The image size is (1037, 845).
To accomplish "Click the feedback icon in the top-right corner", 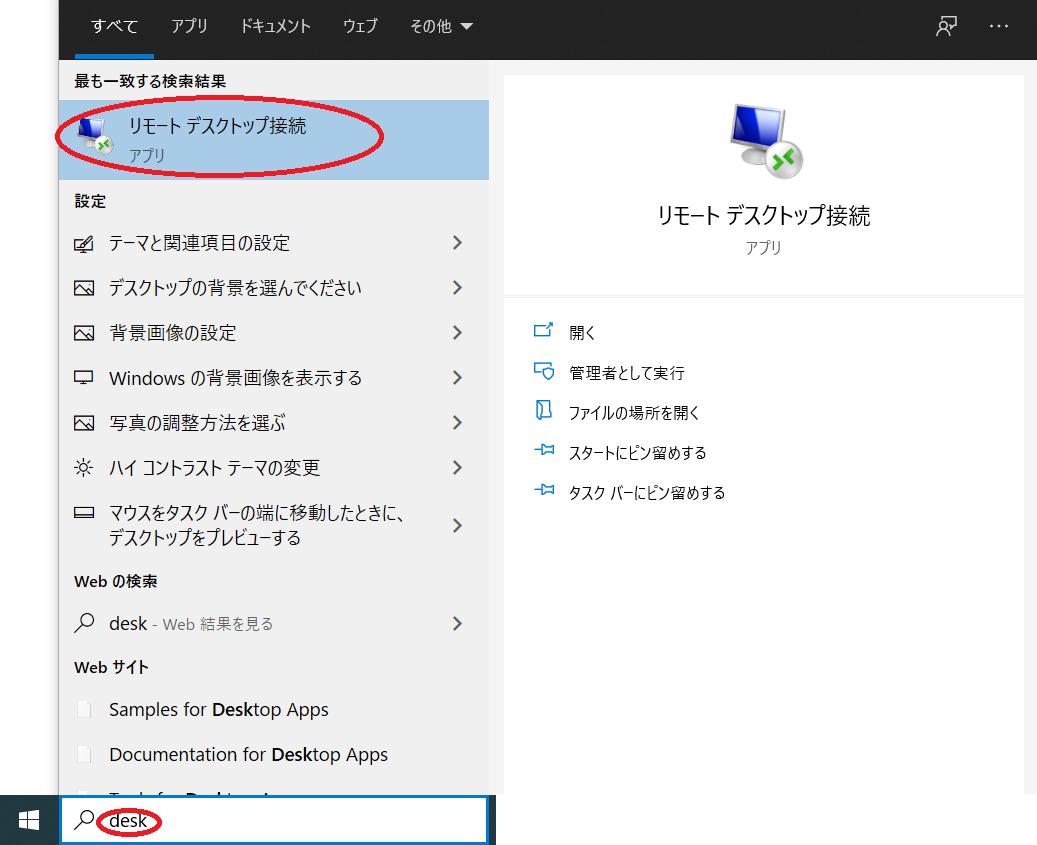I will 945,26.
